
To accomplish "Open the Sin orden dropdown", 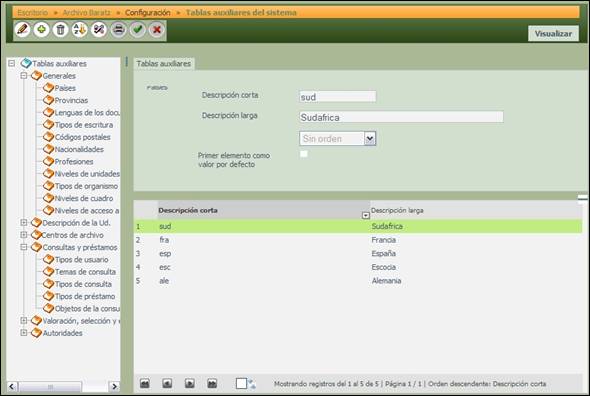I will click(370, 139).
